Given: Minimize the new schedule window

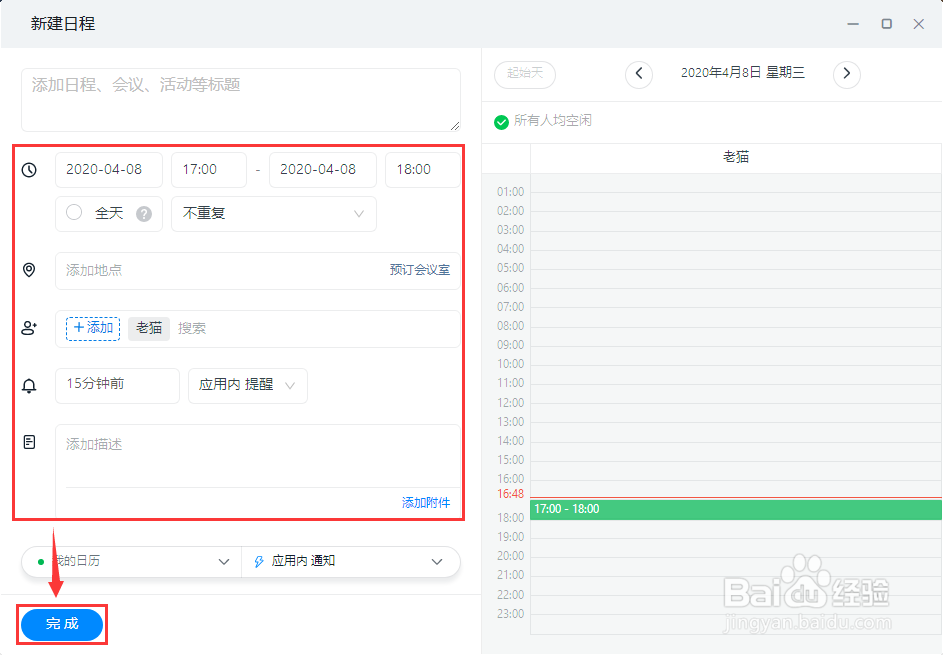Looking at the screenshot, I should coord(853,24).
